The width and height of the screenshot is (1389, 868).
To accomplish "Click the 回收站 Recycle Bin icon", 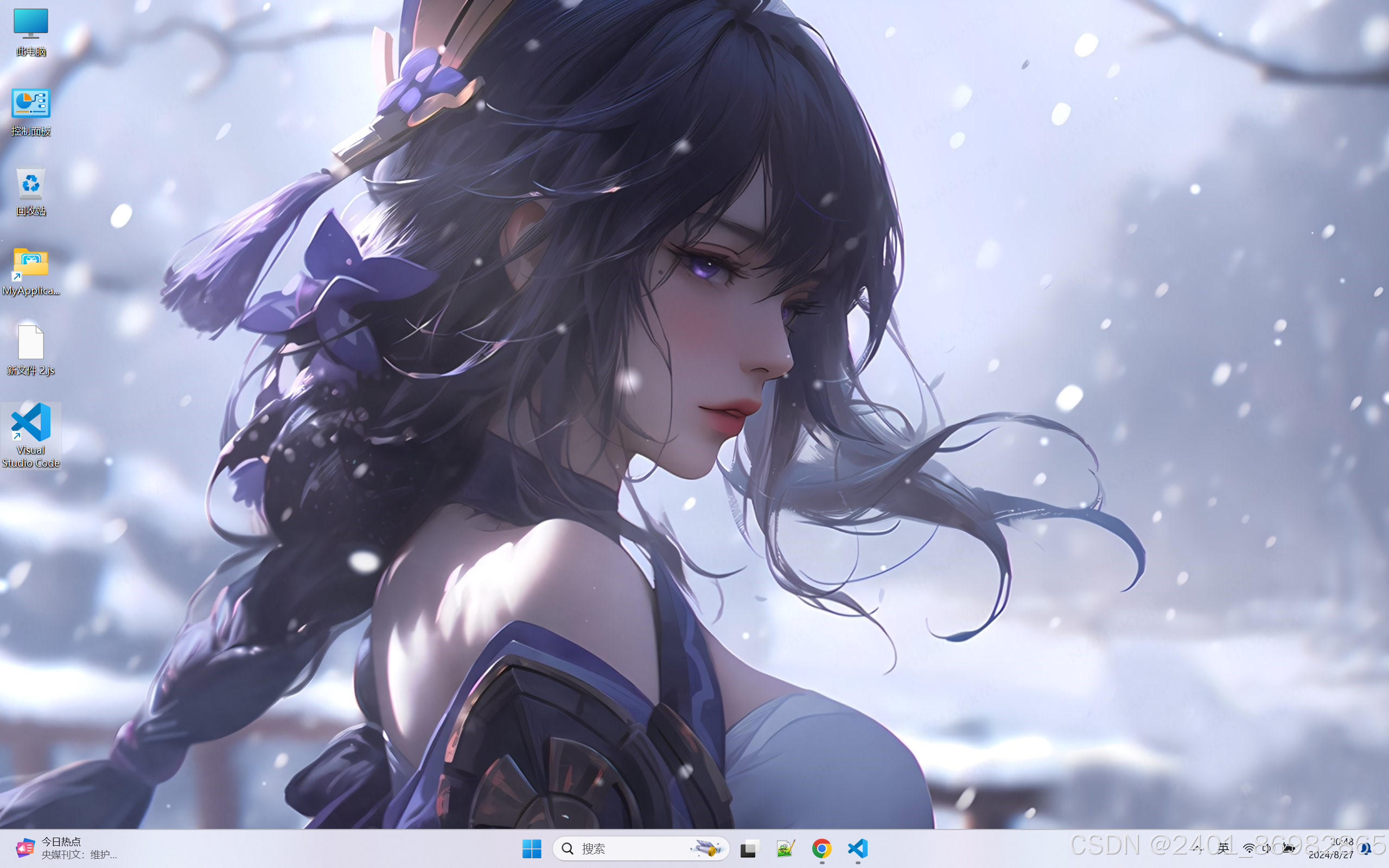I will click(30, 184).
